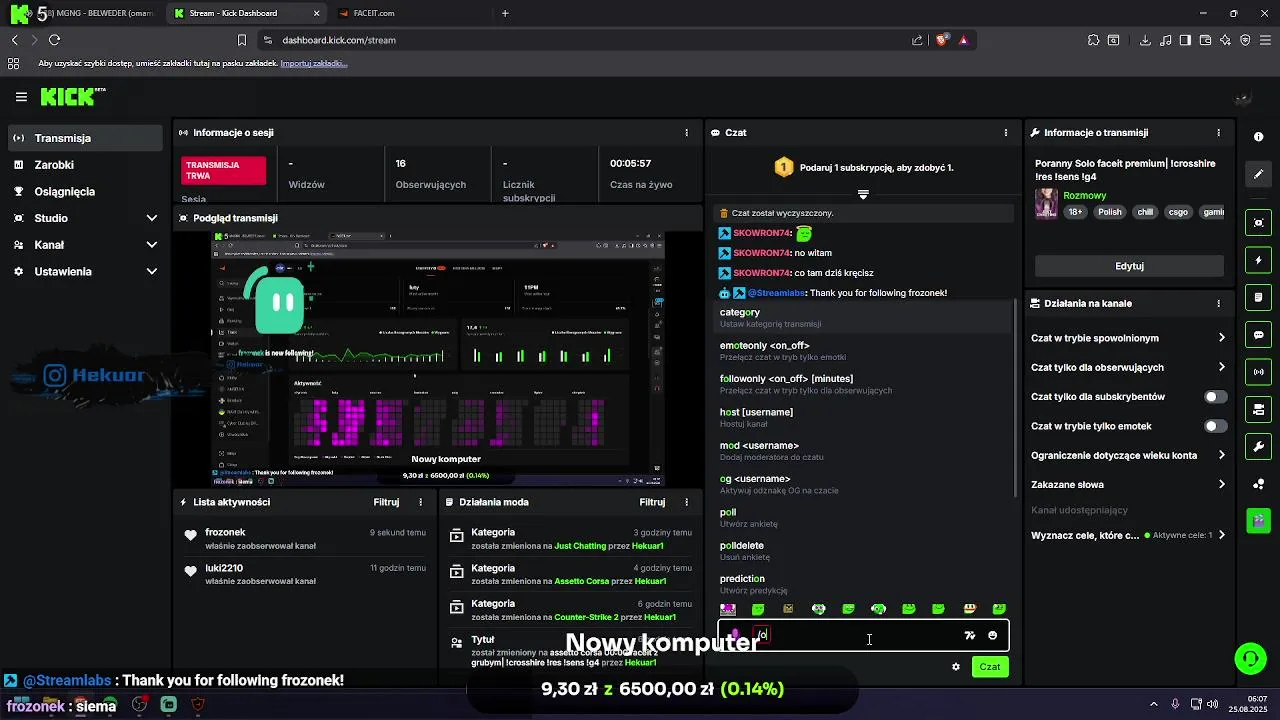This screenshot has width=1280, height=720.
Task: Select Zarobki in the sidebar
Action: (85, 165)
